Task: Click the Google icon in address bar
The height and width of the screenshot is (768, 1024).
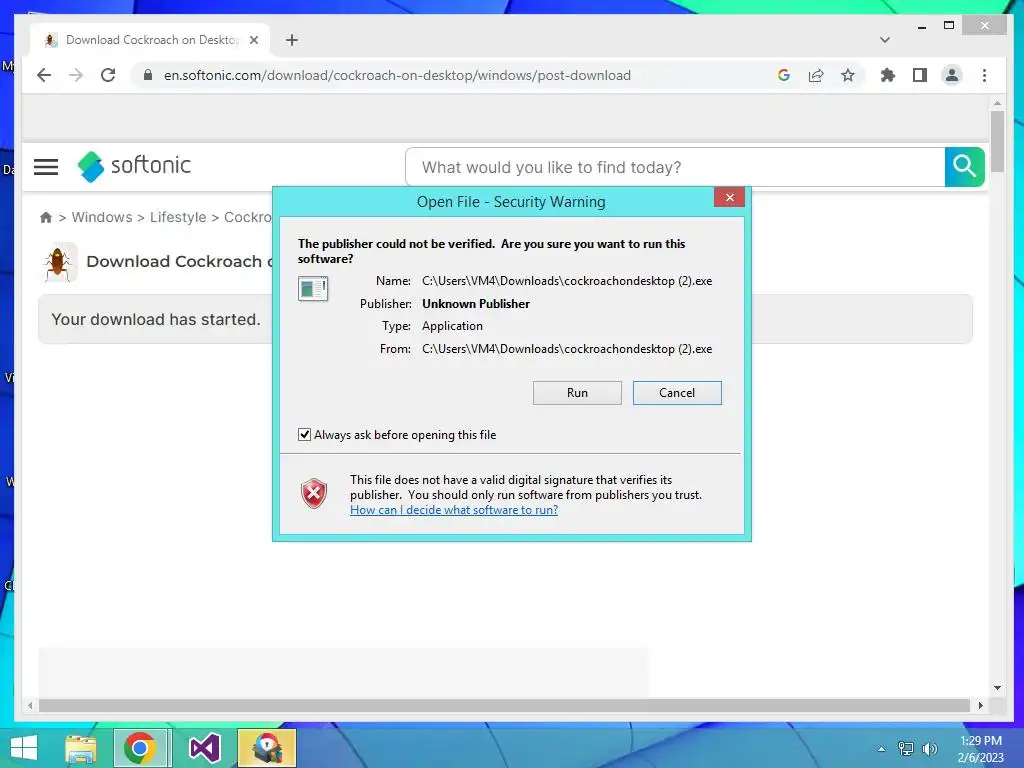Action: 784,75
